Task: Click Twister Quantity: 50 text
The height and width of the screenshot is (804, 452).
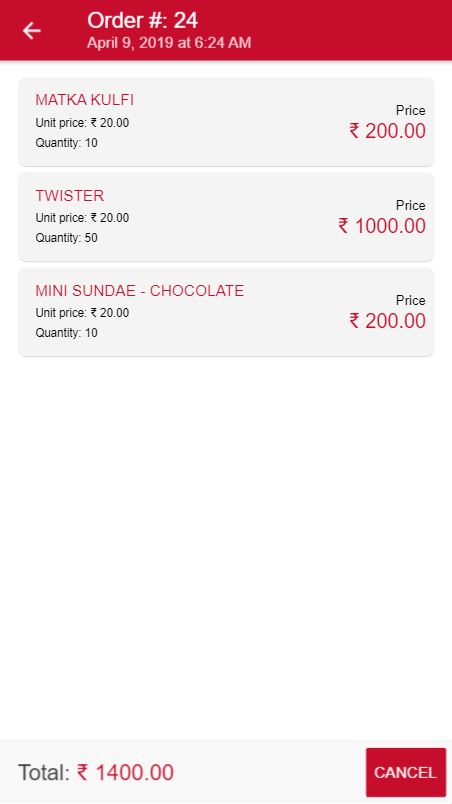Action: [66, 238]
